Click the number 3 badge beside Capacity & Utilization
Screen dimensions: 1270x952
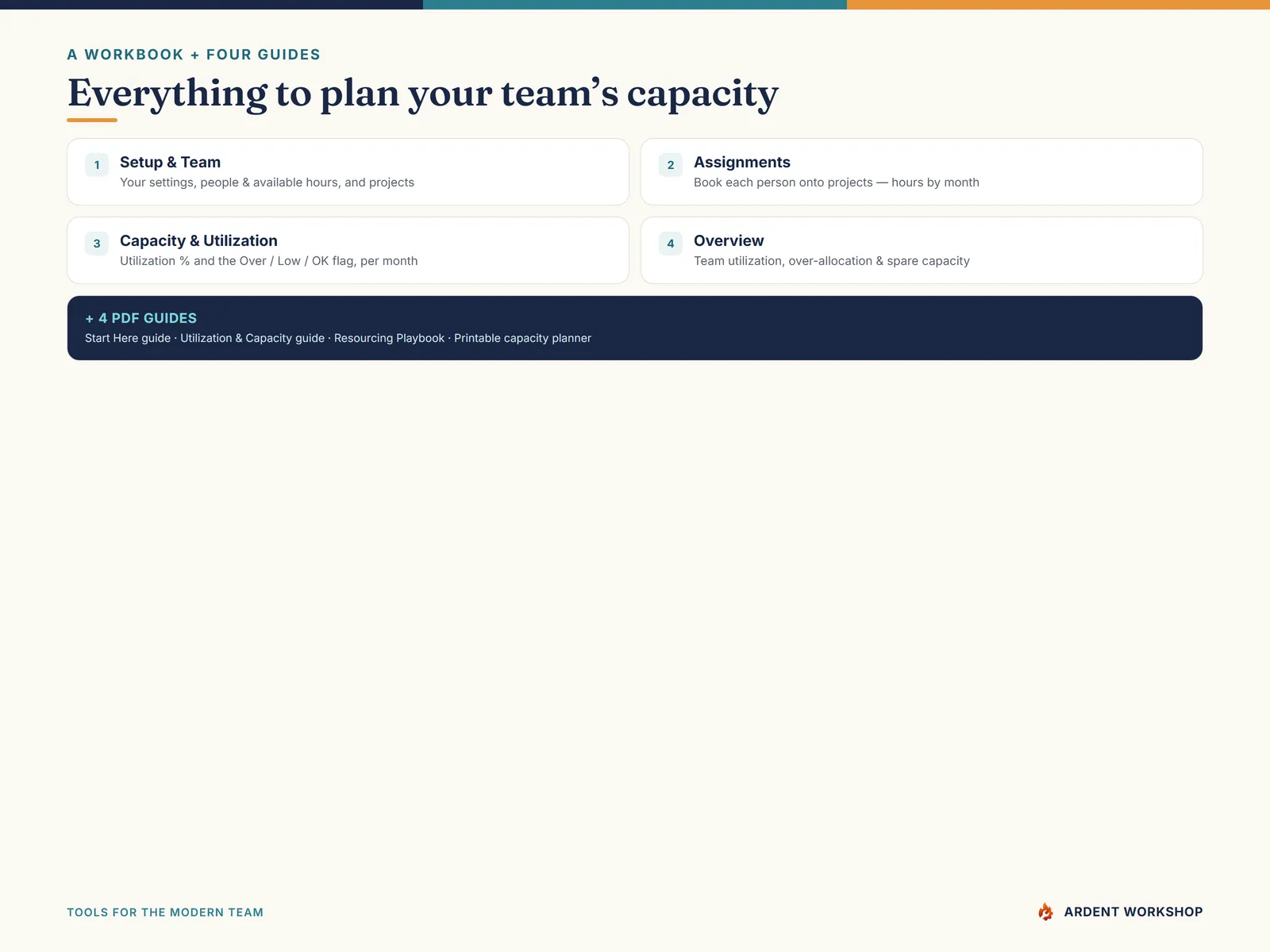pos(97,244)
